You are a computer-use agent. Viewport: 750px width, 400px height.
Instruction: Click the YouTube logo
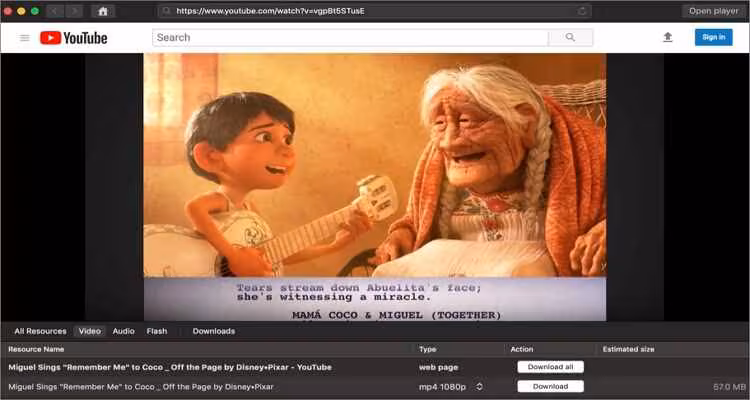pos(73,38)
